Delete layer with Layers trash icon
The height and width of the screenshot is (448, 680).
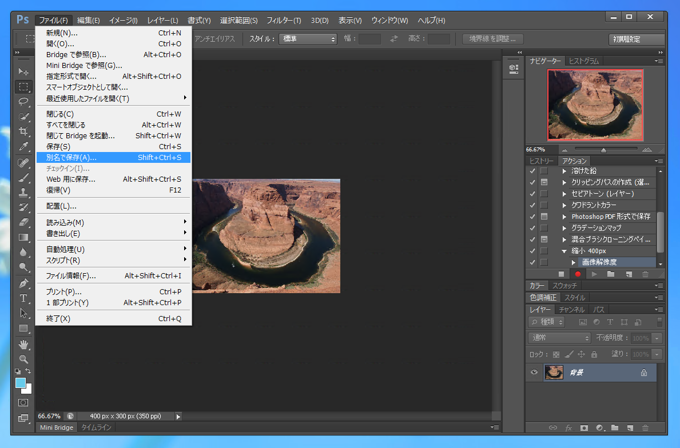pos(645,428)
